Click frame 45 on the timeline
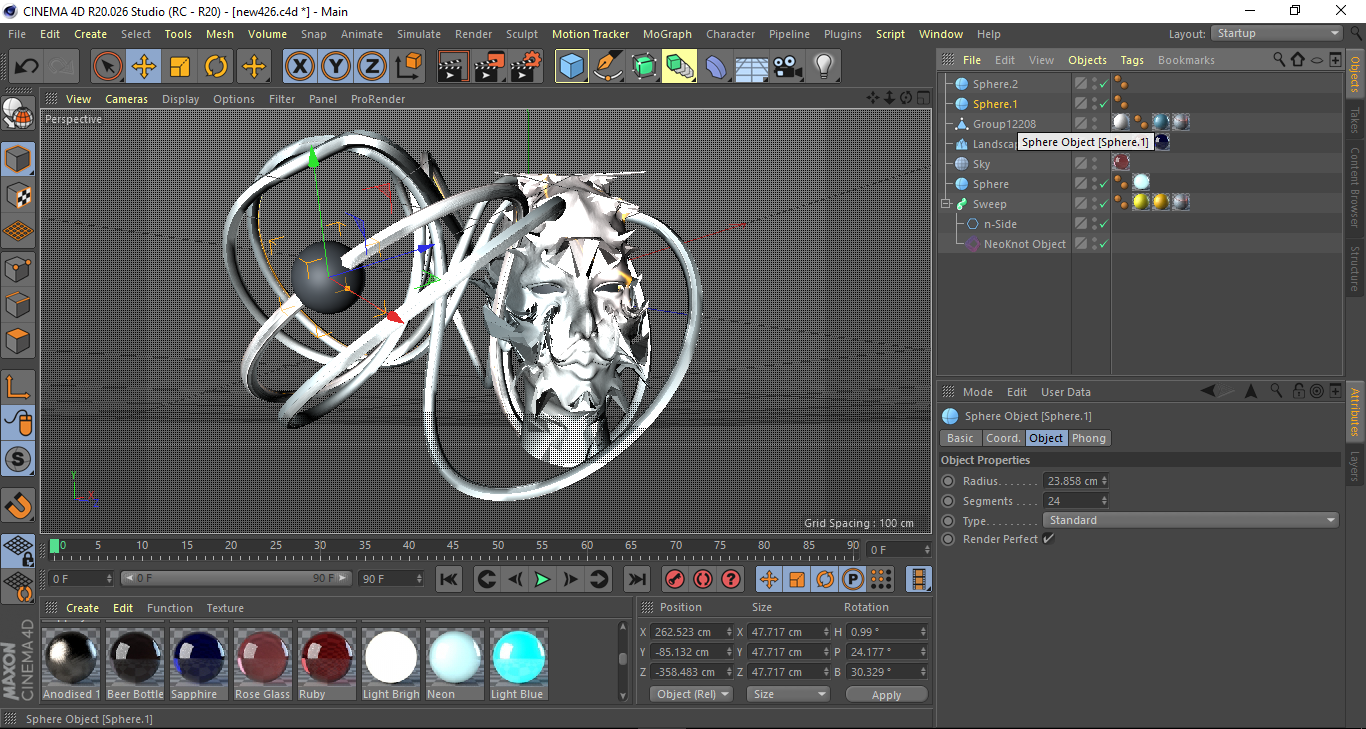Viewport: 1366px width, 729px height. pos(453,545)
